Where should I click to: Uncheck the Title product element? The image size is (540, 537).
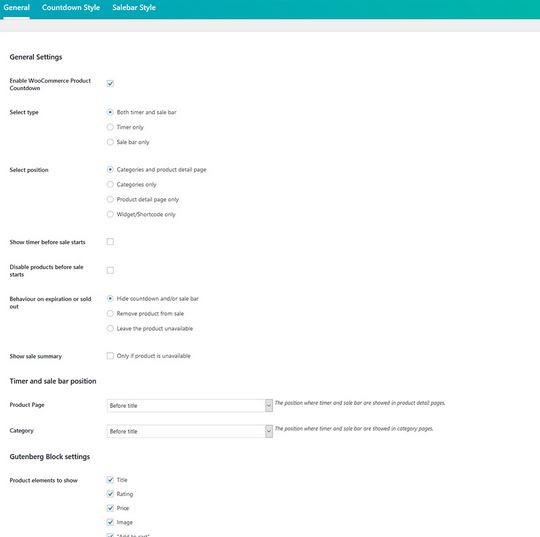110,480
